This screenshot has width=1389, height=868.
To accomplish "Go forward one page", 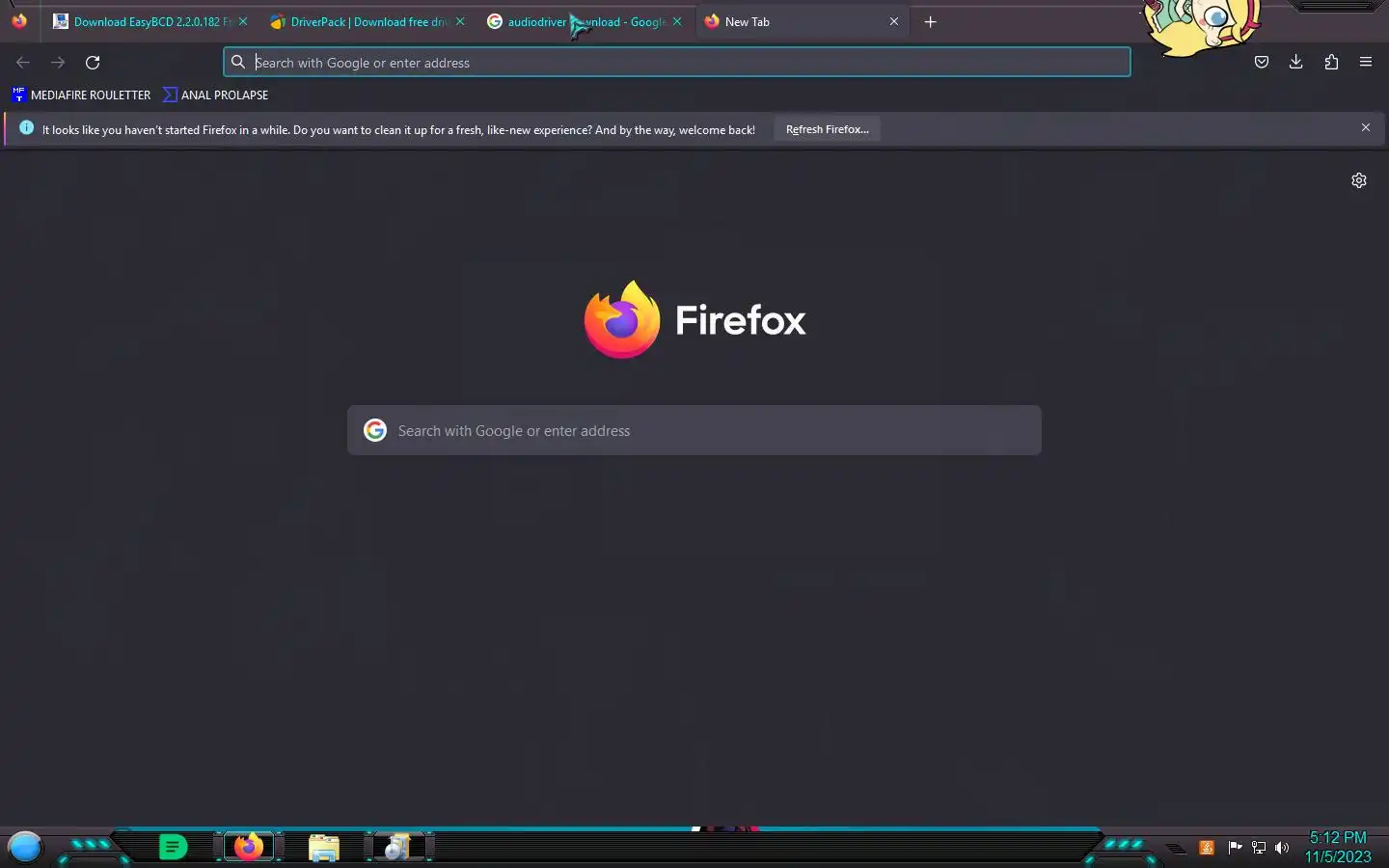I will [58, 63].
